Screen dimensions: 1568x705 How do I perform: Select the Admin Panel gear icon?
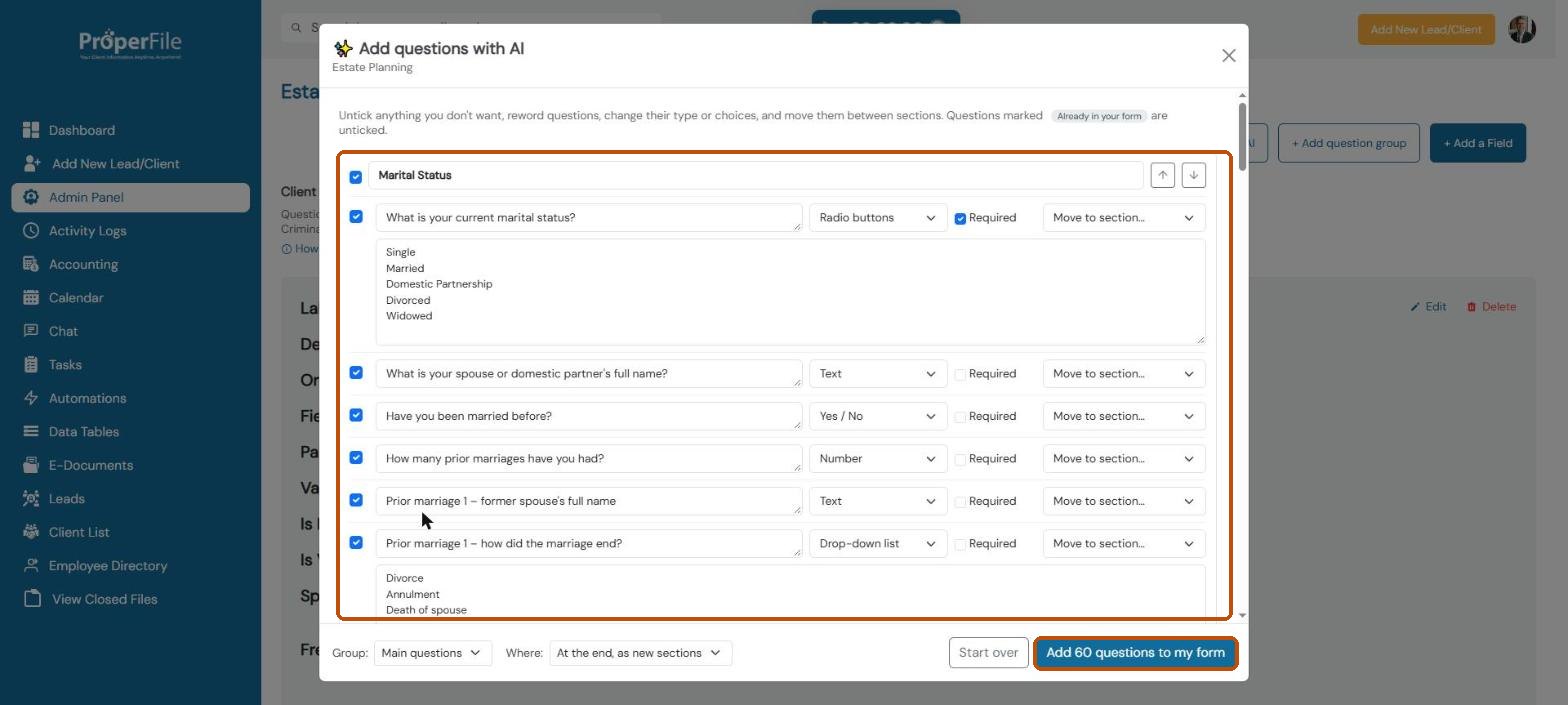tap(31, 197)
